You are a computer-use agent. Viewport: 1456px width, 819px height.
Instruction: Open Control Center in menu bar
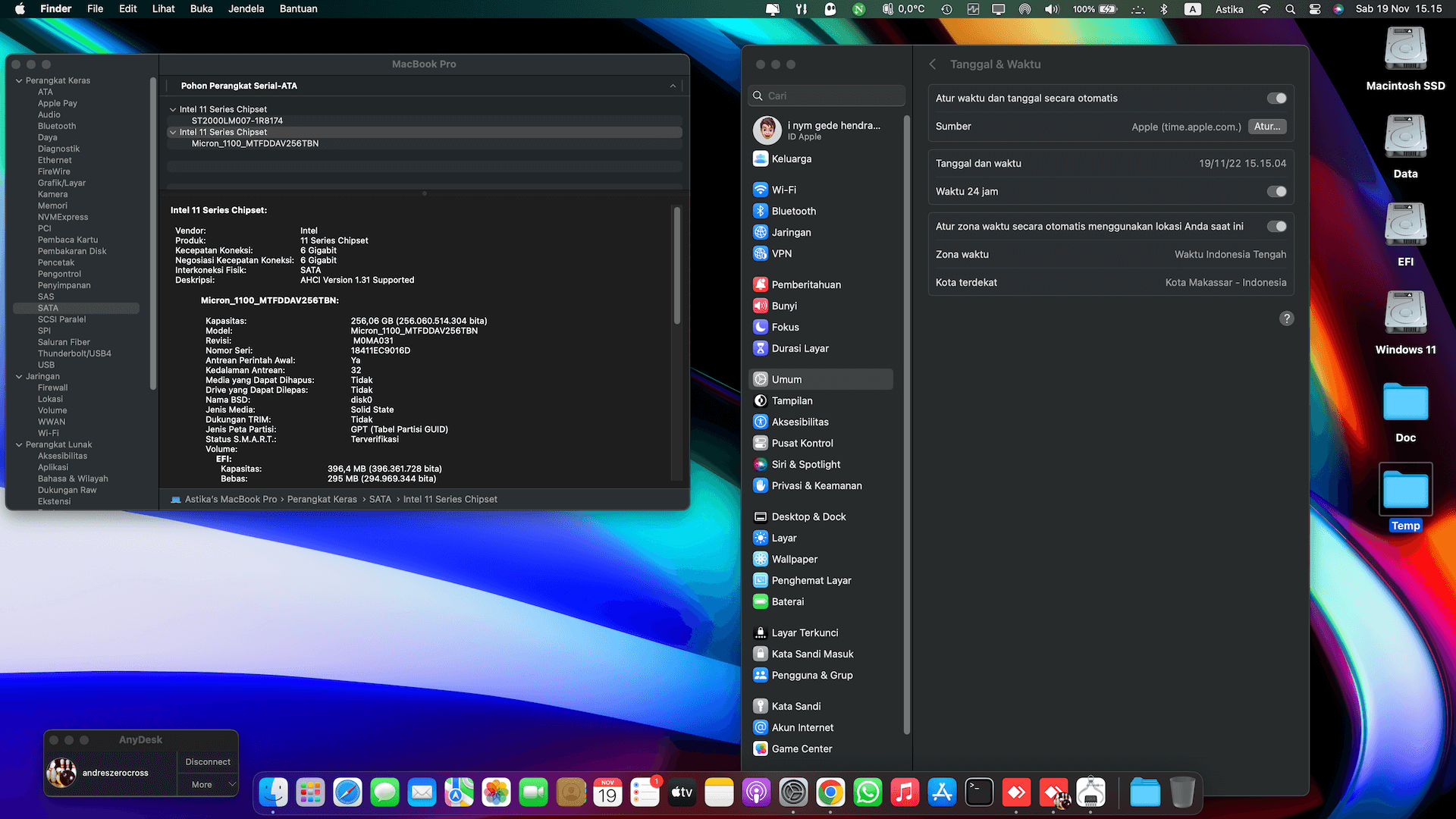pos(1315,9)
